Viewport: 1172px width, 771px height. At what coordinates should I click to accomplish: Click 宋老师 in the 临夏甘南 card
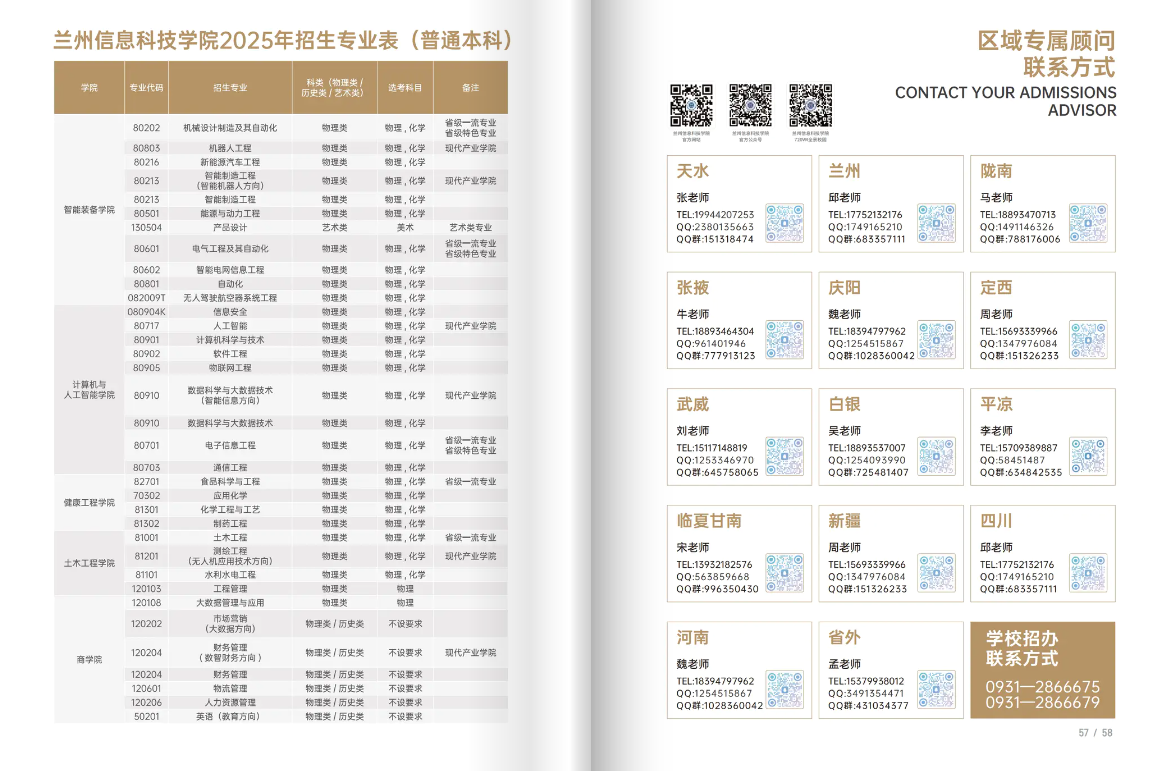[693, 548]
